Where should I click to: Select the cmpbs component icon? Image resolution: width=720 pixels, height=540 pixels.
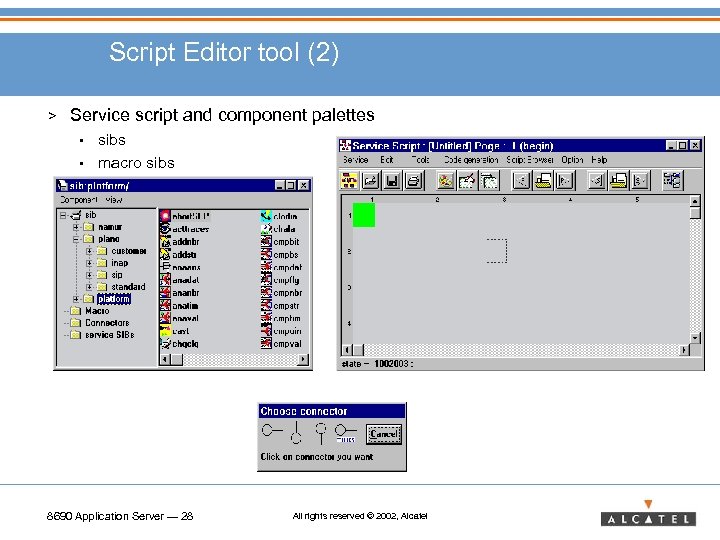tap(266, 254)
